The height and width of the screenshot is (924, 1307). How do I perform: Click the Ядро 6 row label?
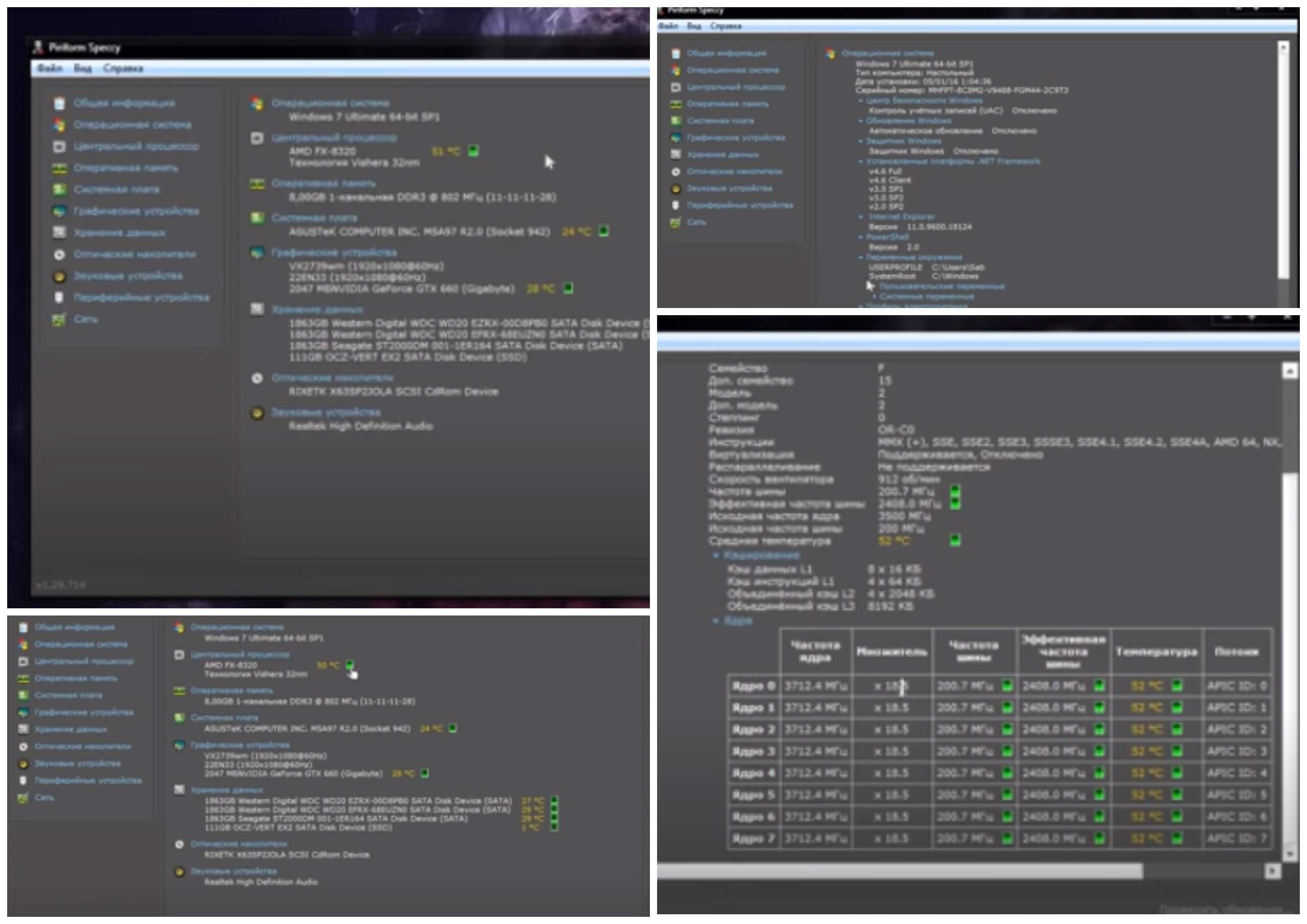[x=754, y=817]
